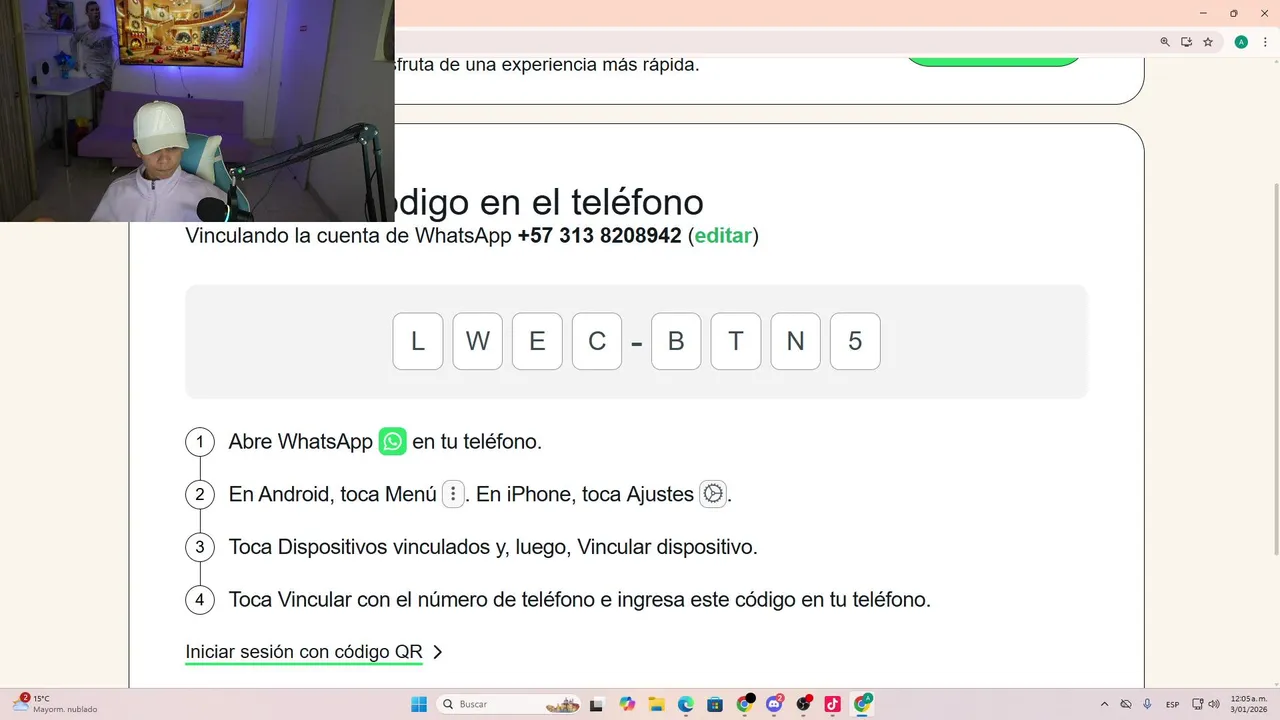Image resolution: width=1280 pixels, height=720 pixels.
Task: Click the code box showing letter E
Action: 537,341
